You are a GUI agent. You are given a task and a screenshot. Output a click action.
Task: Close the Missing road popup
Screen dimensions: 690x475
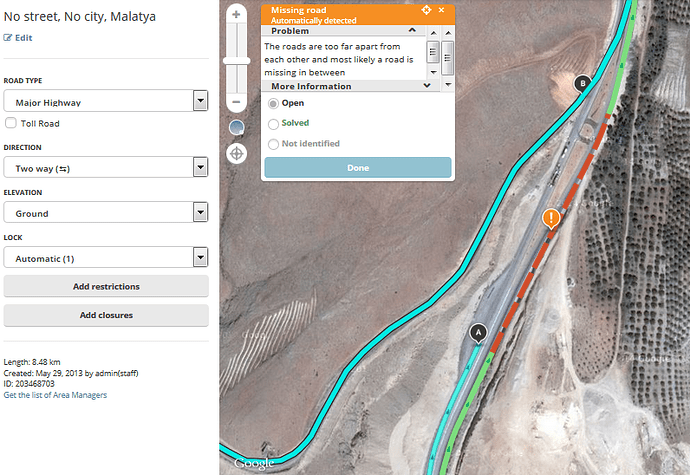[x=441, y=10]
